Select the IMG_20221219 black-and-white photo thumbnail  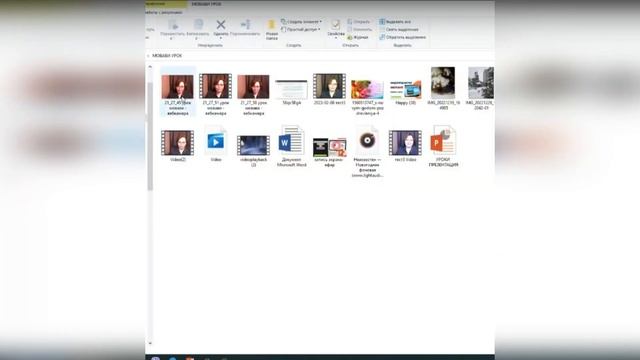coord(443,83)
